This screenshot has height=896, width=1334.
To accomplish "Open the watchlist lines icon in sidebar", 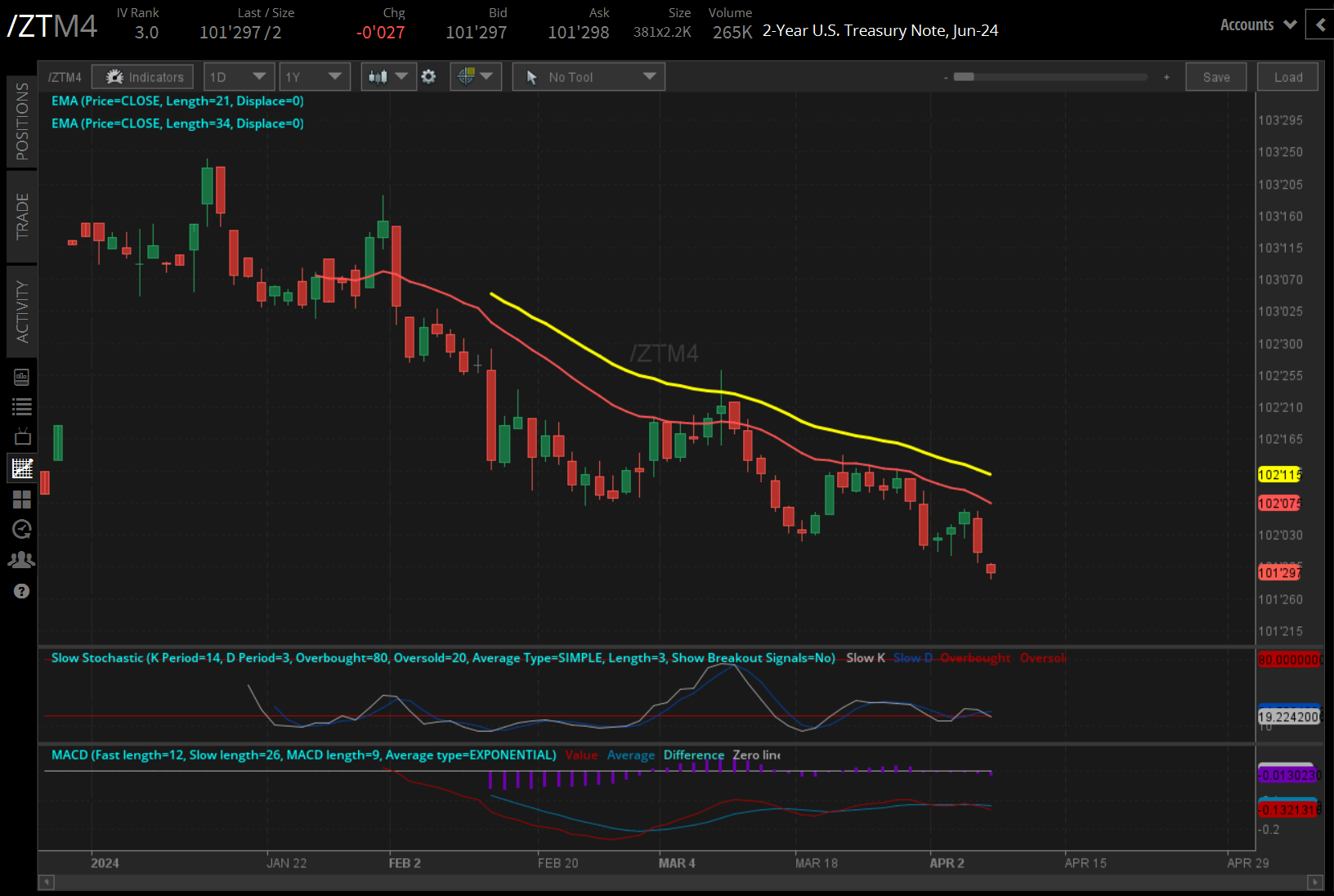I will [x=22, y=406].
